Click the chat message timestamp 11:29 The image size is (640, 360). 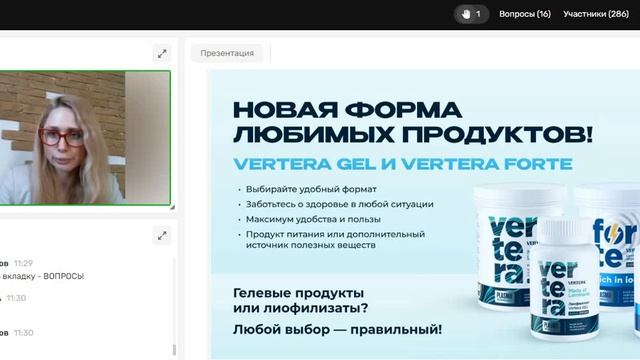[23, 263]
